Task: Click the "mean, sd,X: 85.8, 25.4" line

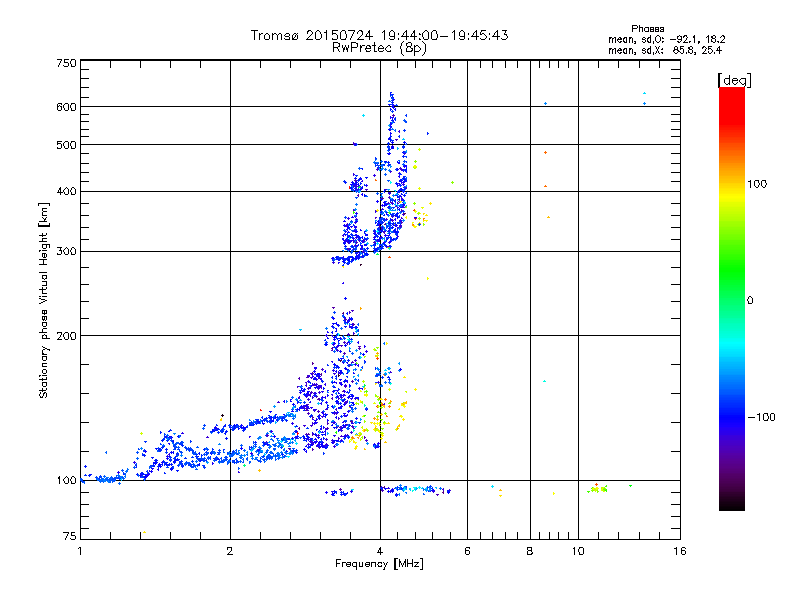Action: pos(665,50)
